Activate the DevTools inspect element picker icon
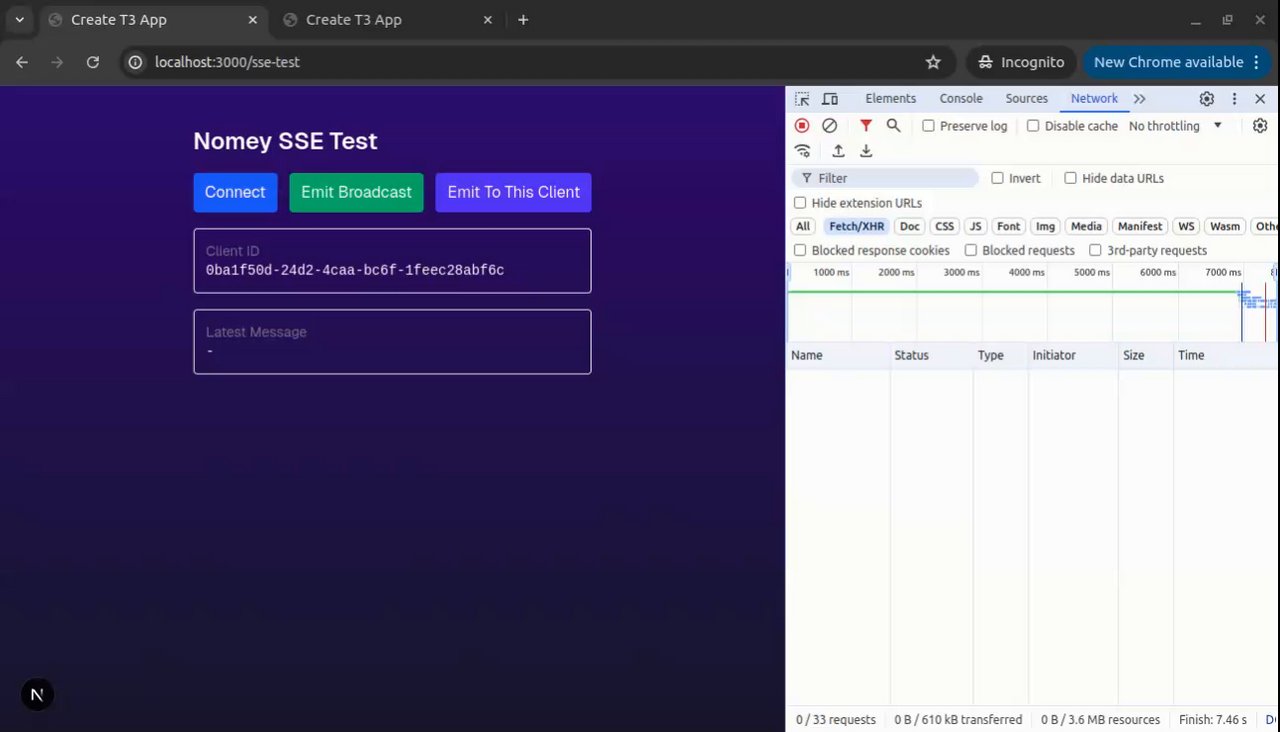1280x732 pixels. (802, 99)
